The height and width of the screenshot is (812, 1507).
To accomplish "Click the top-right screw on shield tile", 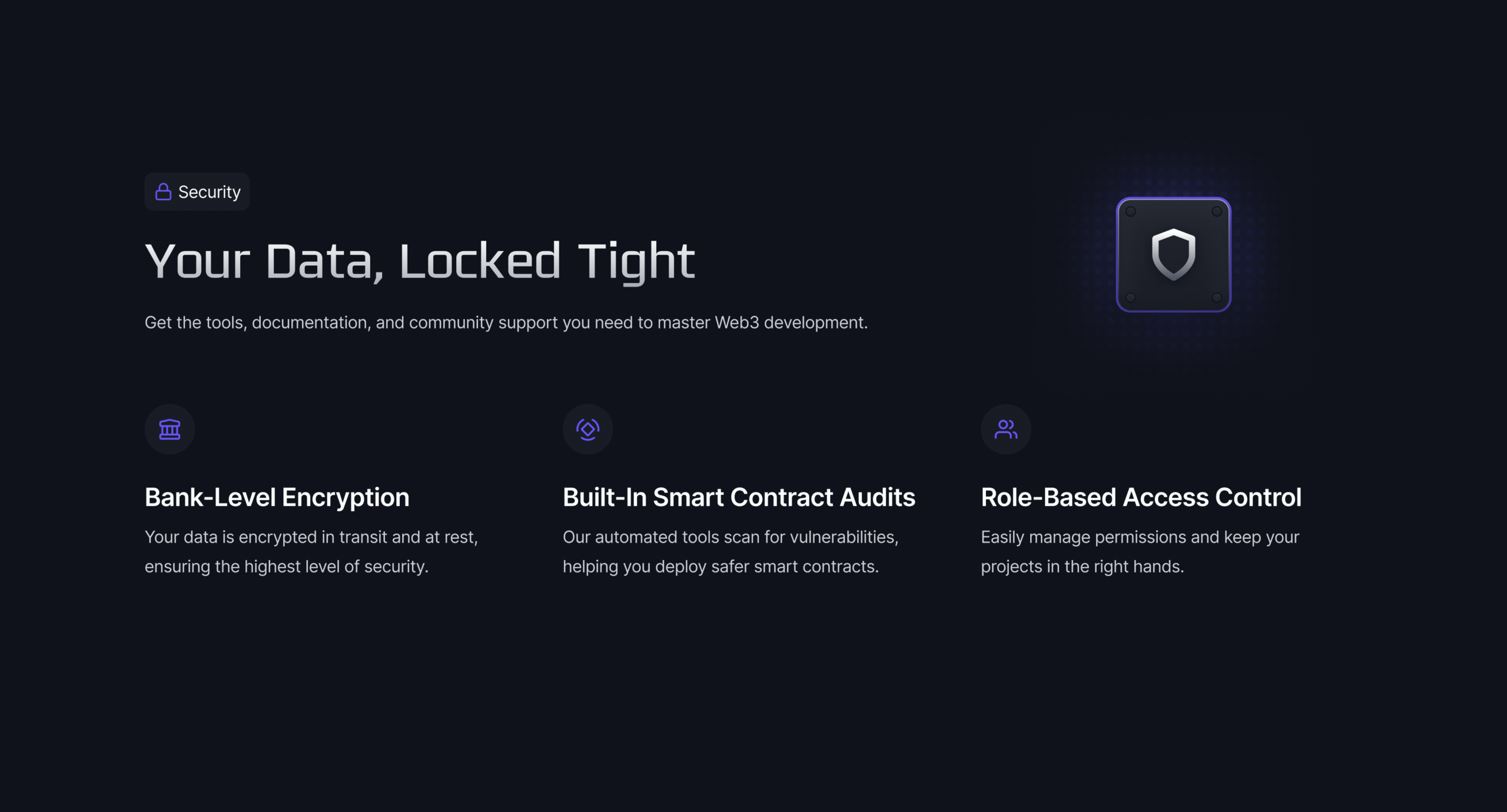I will tap(1217, 212).
